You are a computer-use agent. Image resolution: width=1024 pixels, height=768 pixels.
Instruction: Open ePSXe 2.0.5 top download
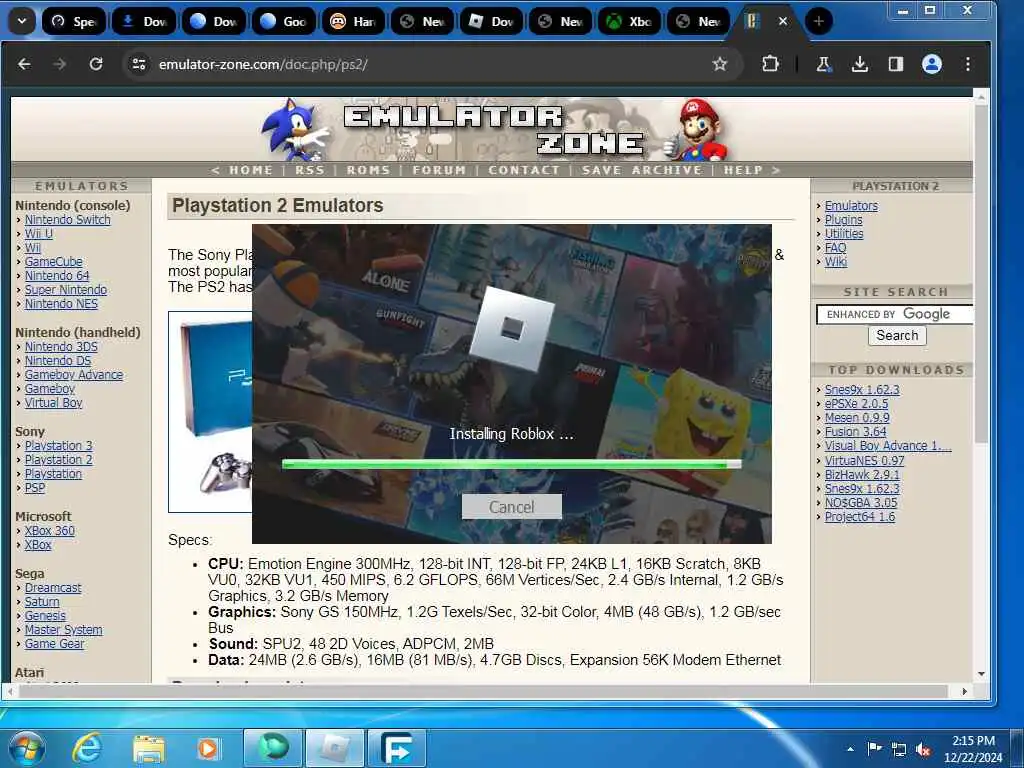point(856,404)
